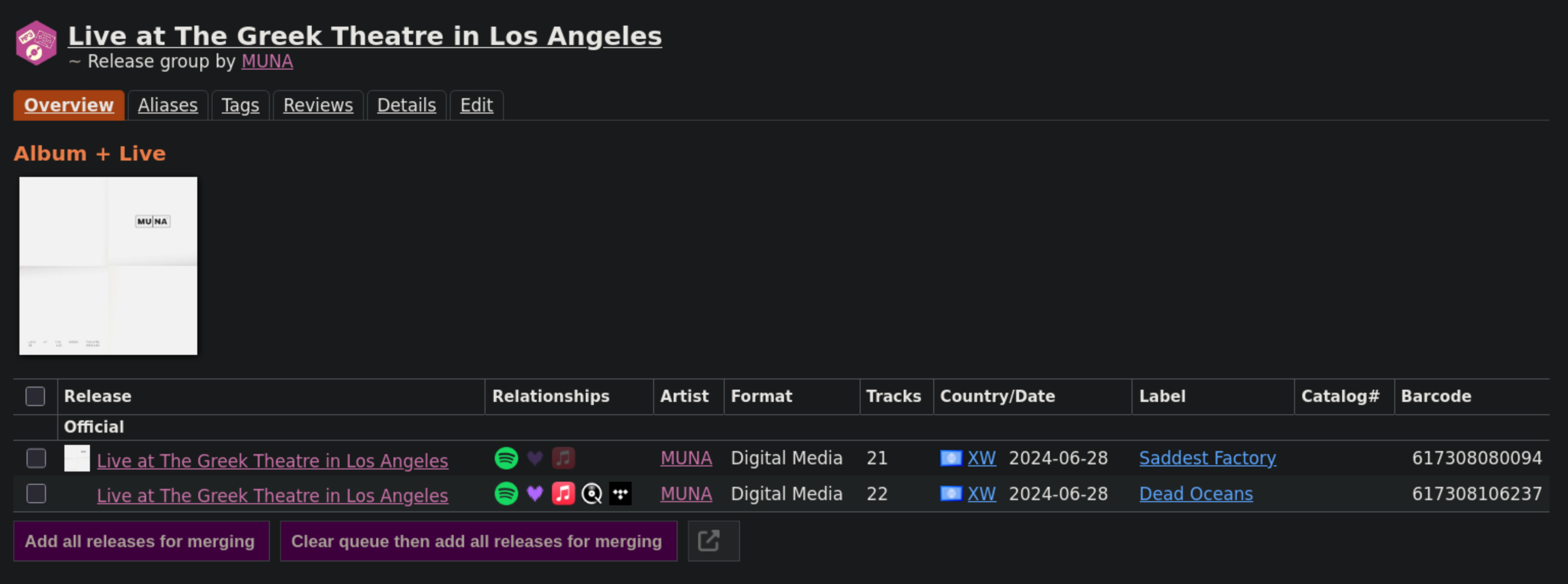The height and width of the screenshot is (584, 1568).
Task: Click Clear queue then add all releases button
Action: pyautogui.click(x=478, y=541)
